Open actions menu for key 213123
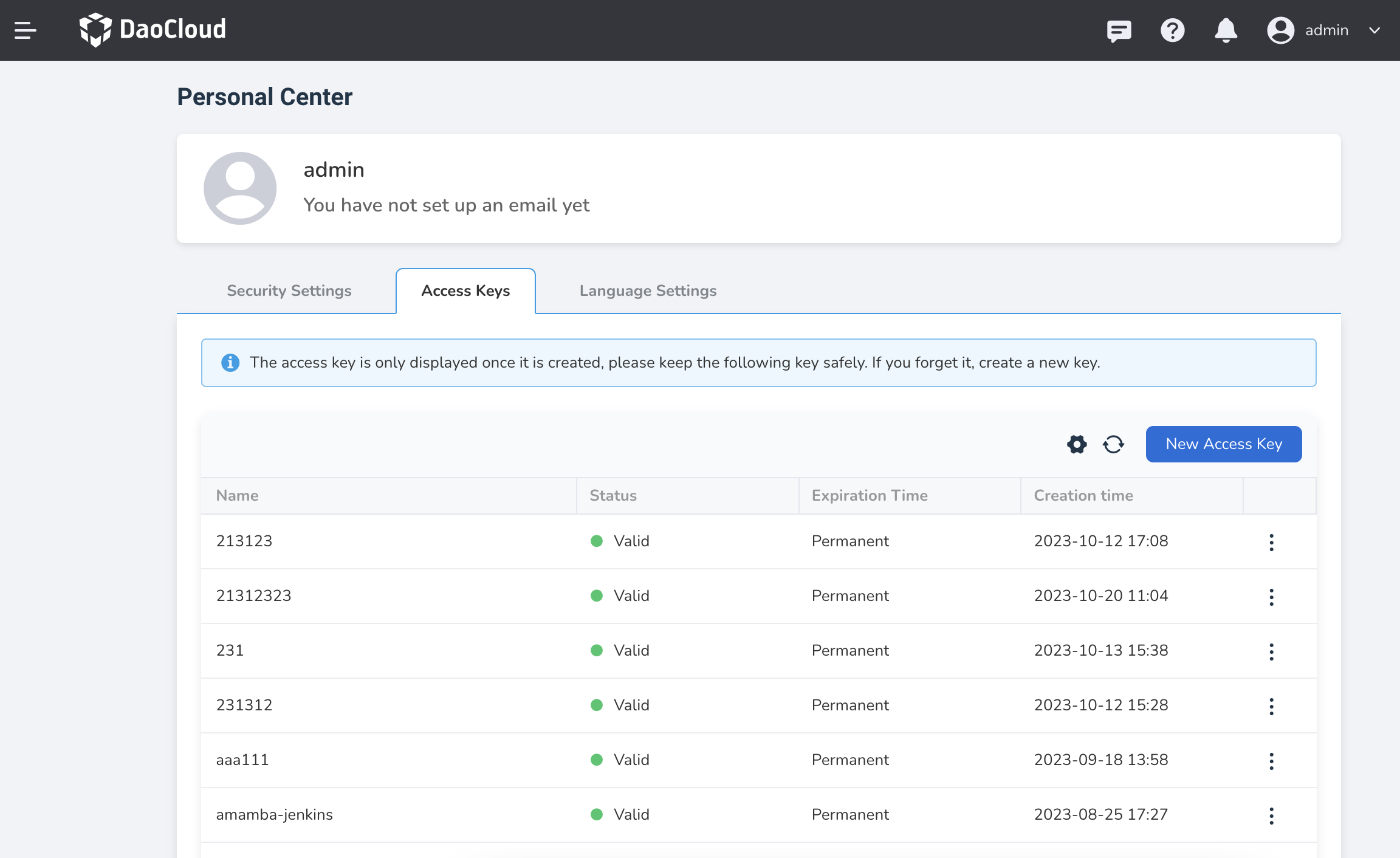Screen dimensions: 1400x858 pyautogui.click(x=1271, y=542)
